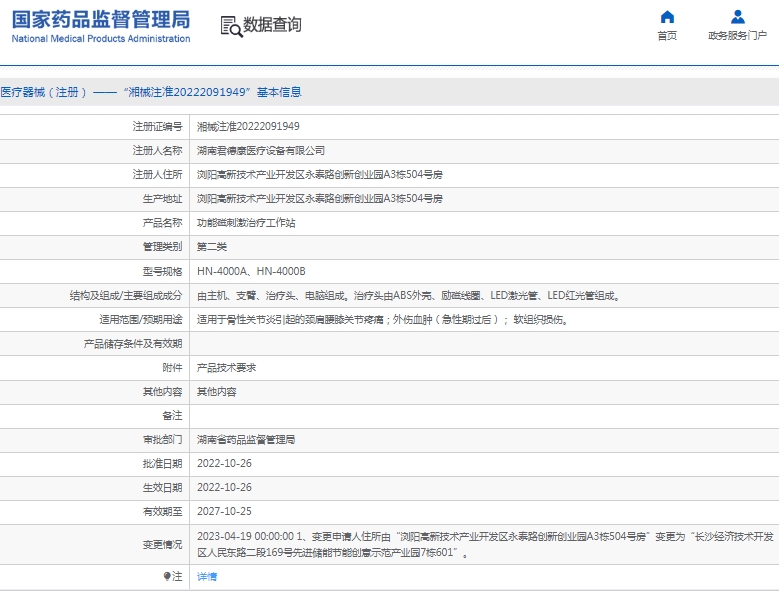Click the 结构及组成 composition description
Viewport: 779px width, 595px height.
[x=409, y=296]
